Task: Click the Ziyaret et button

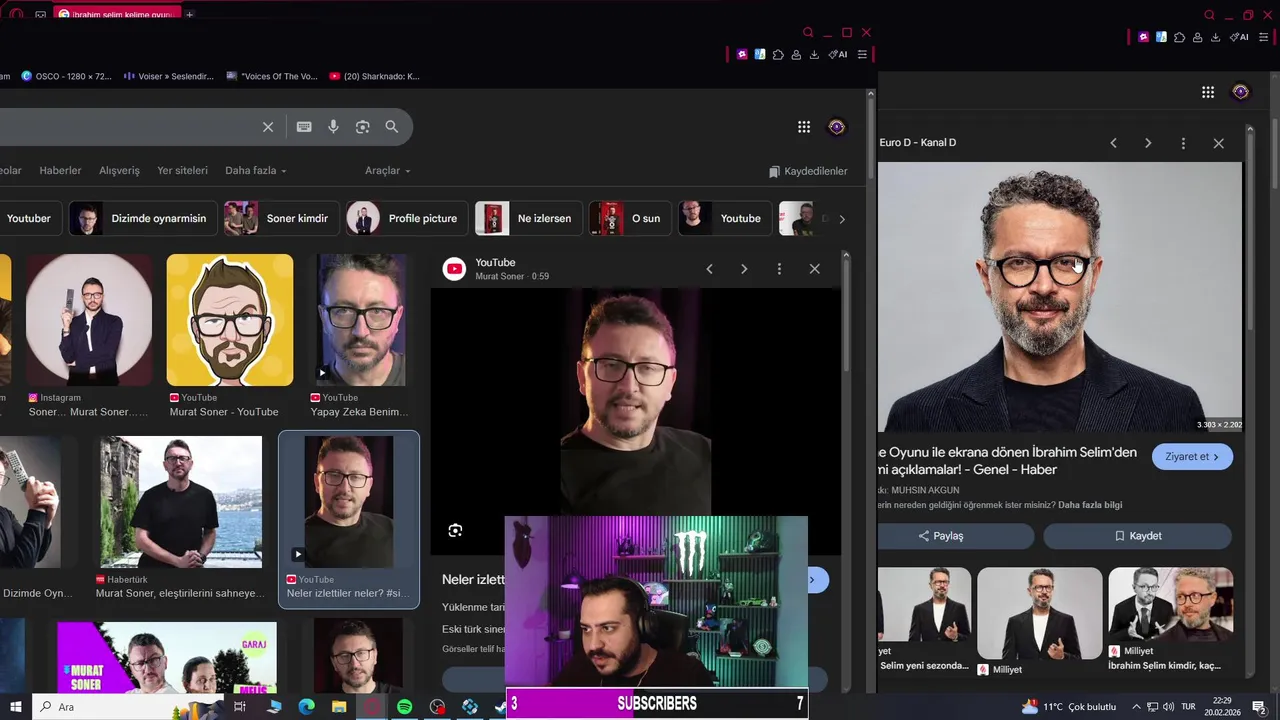Action: 1192,457
